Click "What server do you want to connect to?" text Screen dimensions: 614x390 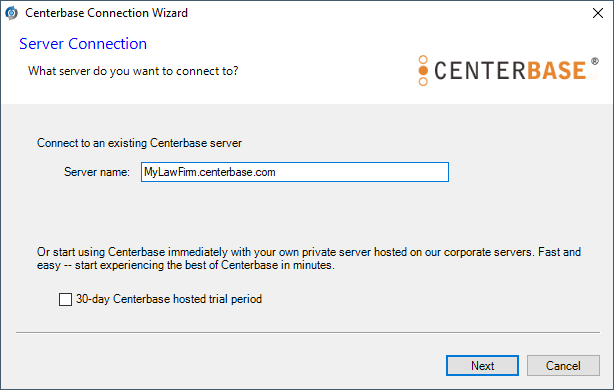(x=133, y=71)
